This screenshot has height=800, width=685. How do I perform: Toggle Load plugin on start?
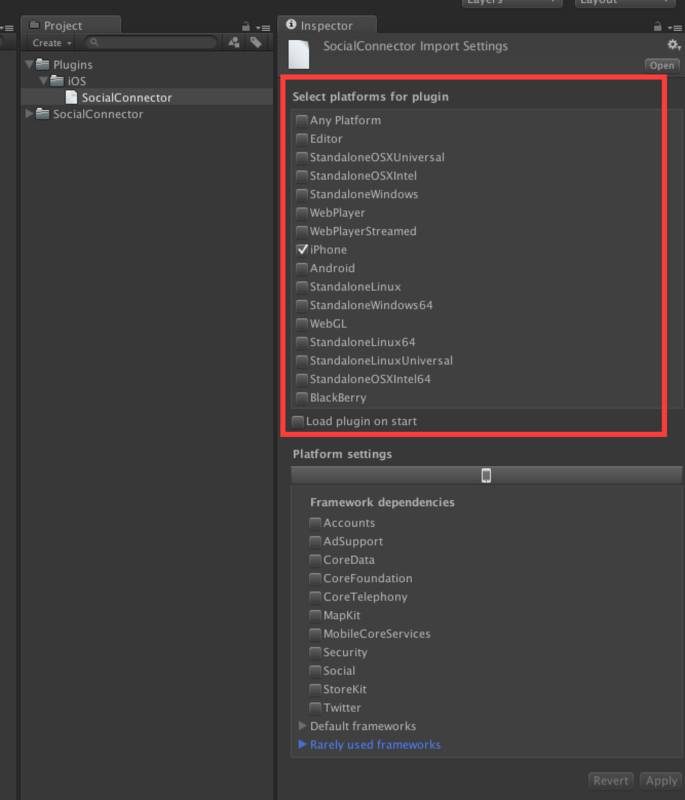click(297, 421)
